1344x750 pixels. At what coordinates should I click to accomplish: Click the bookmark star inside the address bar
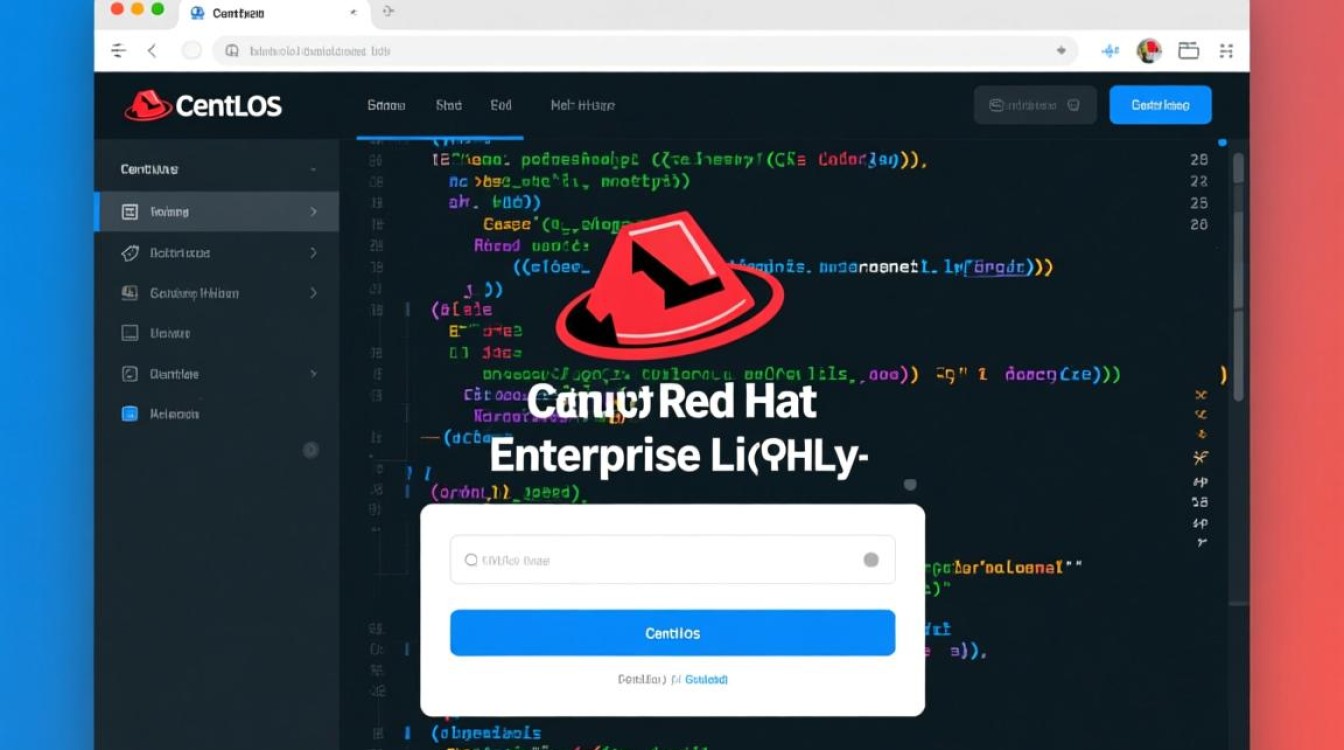[x=1061, y=50]
